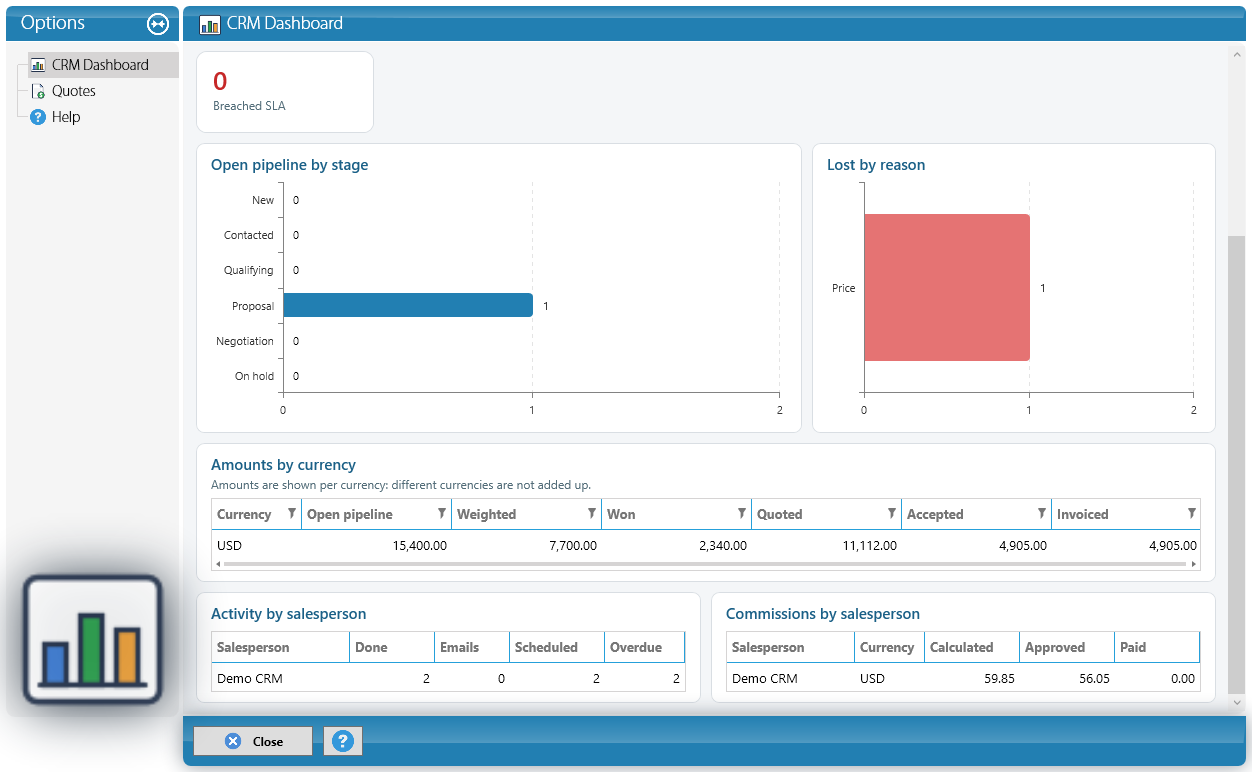Image resolution: width=1252 pixels, height=772 pixels.
Task: Click the CRM Dashboard title bar chart icon
Action: tap(210, 24)
